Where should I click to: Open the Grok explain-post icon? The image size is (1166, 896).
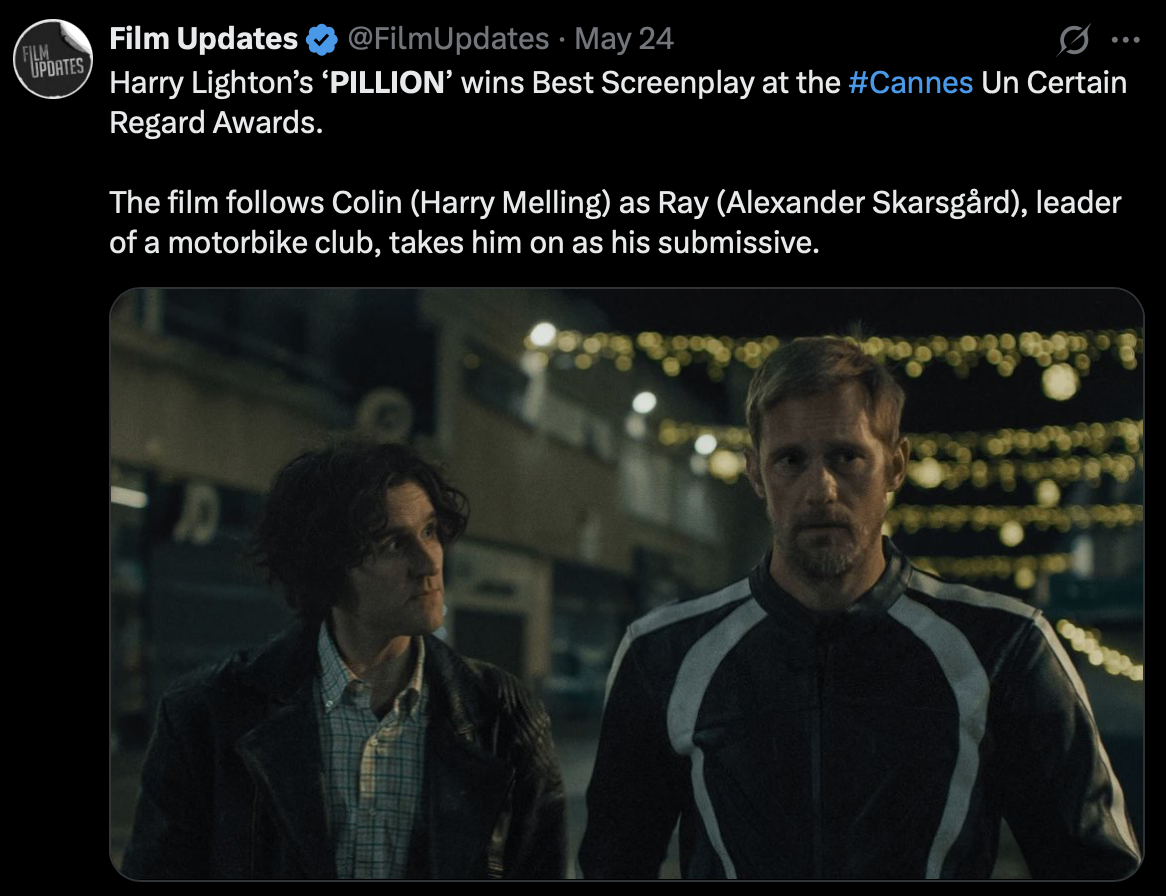[x=1074, y=39]
